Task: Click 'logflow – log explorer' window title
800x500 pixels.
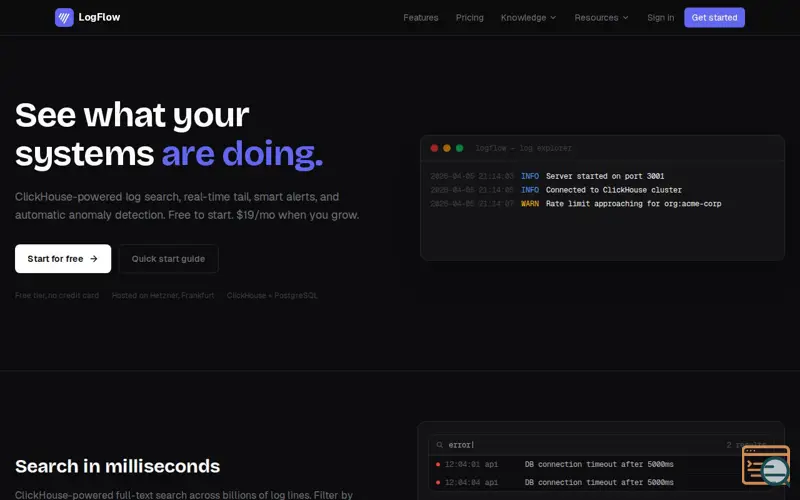Action: 523,148
